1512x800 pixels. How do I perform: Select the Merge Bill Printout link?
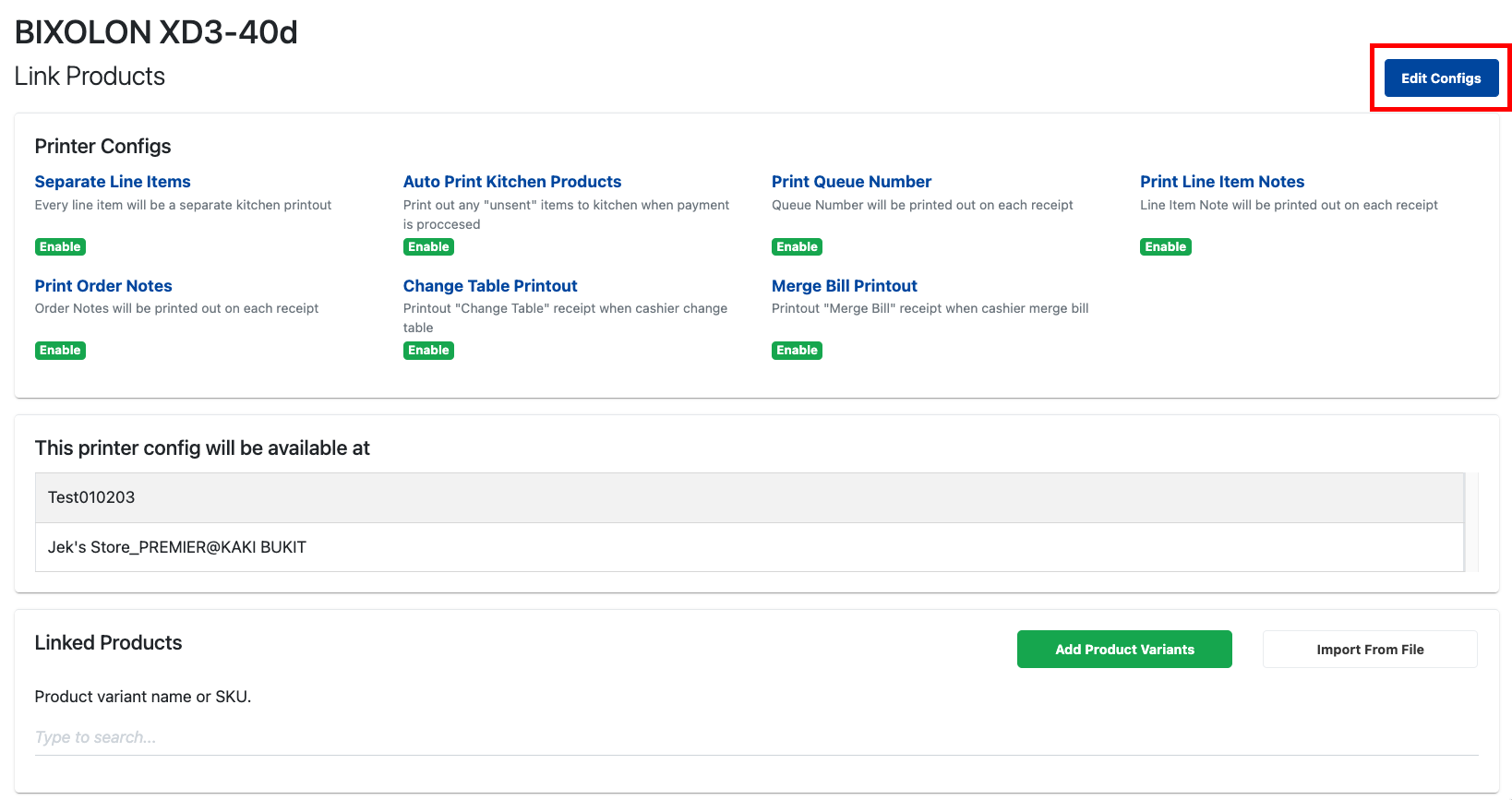(844, 286)
